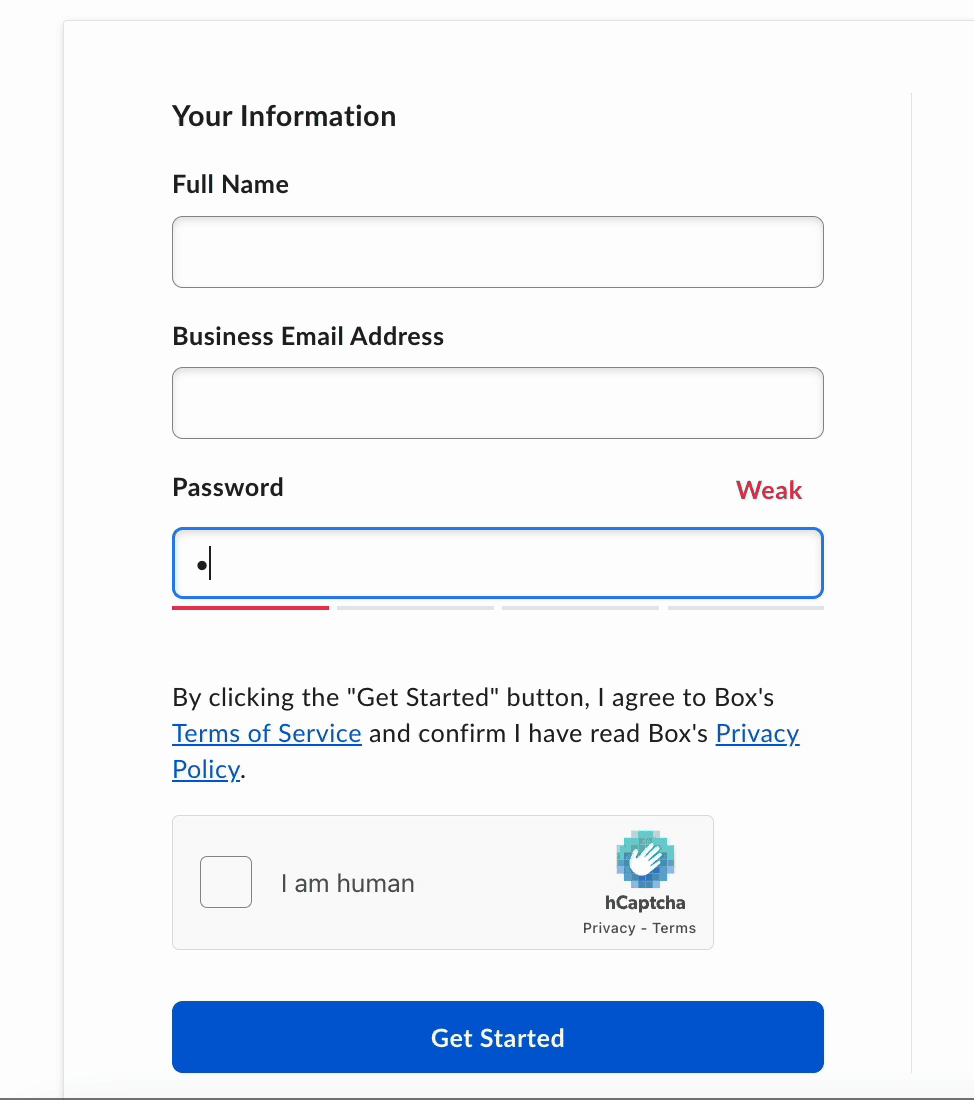The width and height of the screenshot is (974, 1100).
Task: Focus the Full Name input field
Action: (x=498, y=252)
